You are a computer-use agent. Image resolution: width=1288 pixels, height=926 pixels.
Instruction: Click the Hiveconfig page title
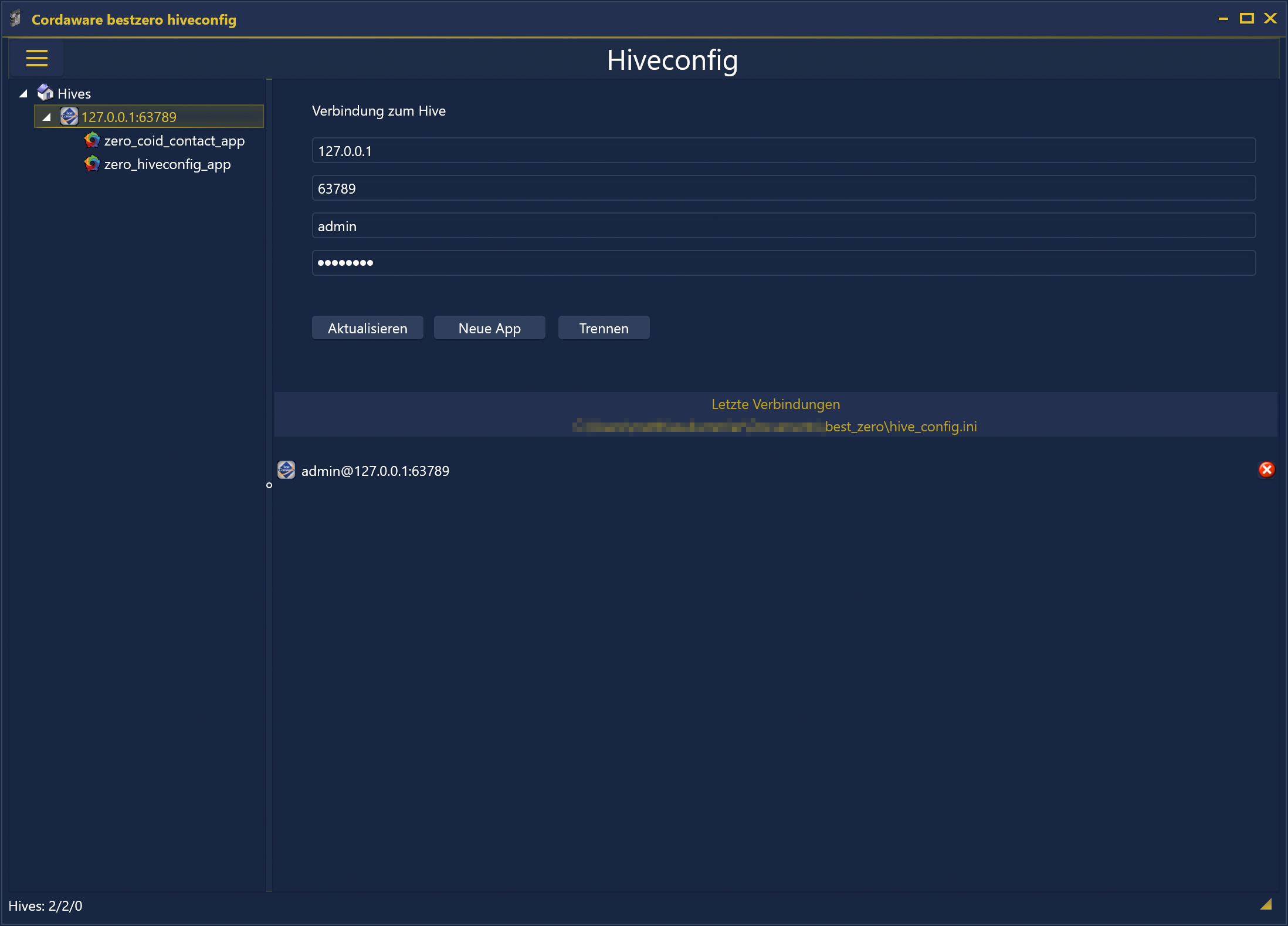click(672, 60)
